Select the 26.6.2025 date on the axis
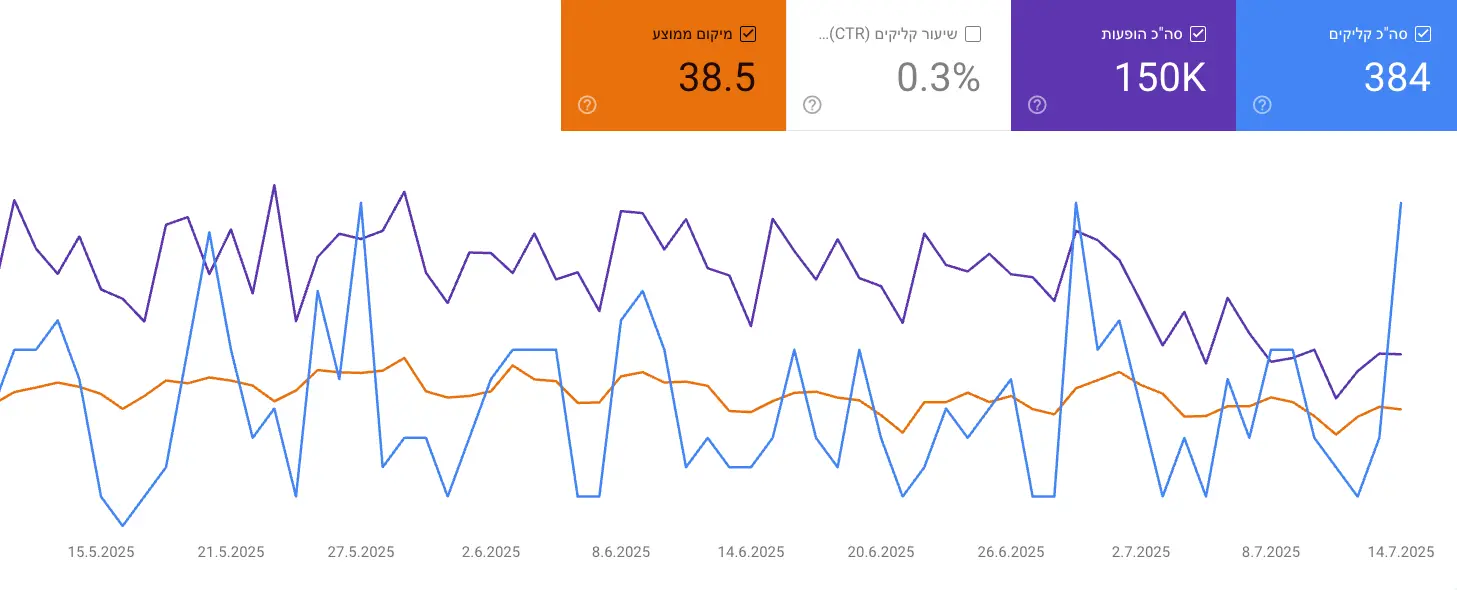This screenshot has height=590, width=1457. [1011, 552]
